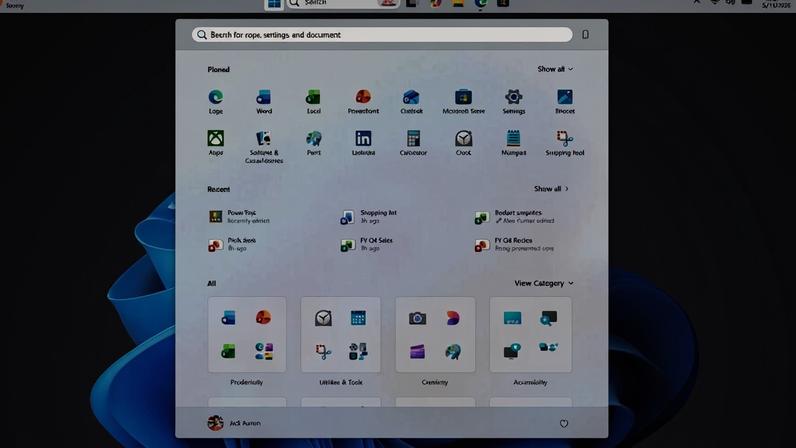The image size is (796, 448).
Task: Click the Start menu search field
Action: pos(382,35)
